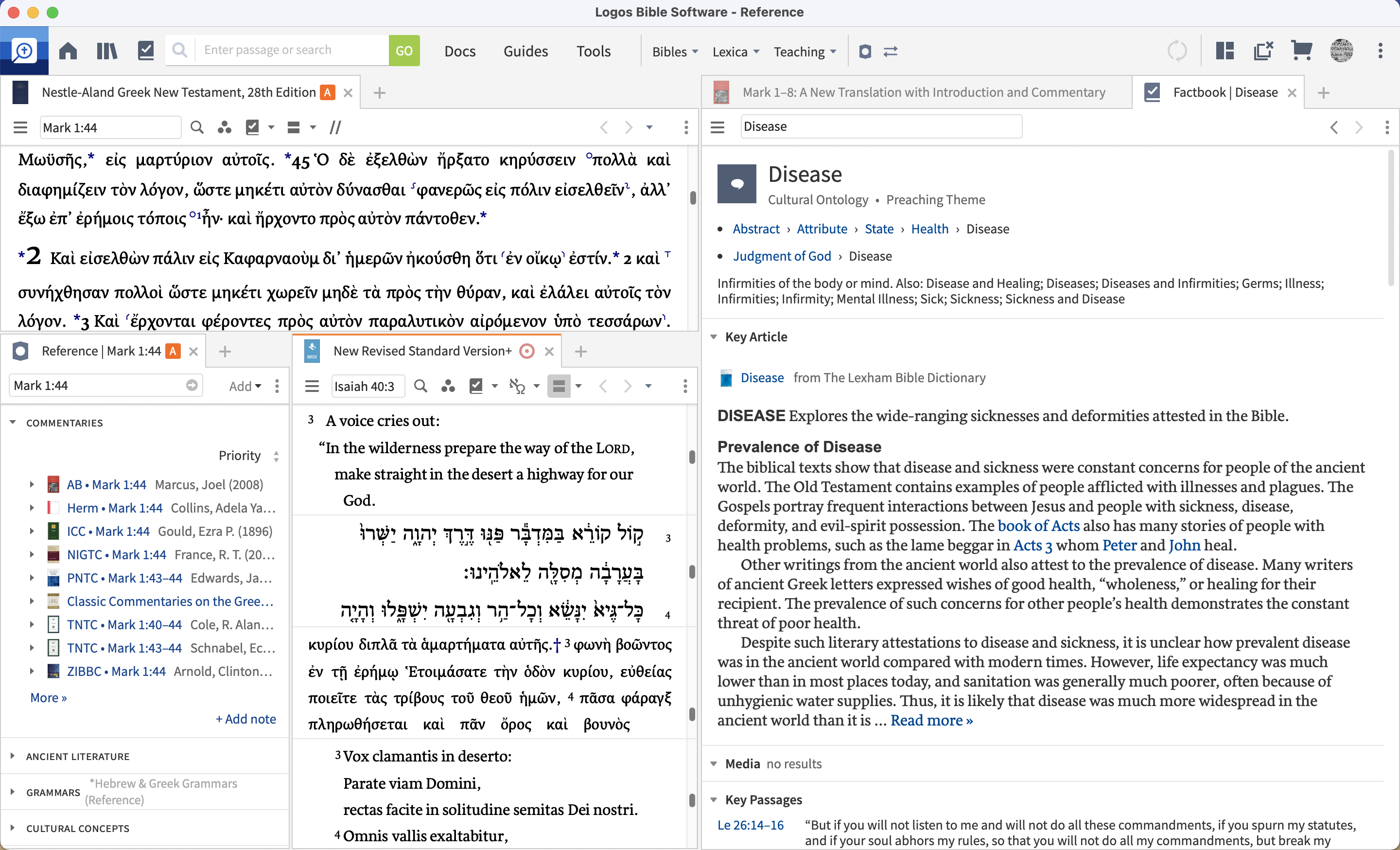Expand the AB Mark 1:44 commentary entry
The width and height of the screenshot is (1400, 850).
pyautogui.click(x=32, y=484)
